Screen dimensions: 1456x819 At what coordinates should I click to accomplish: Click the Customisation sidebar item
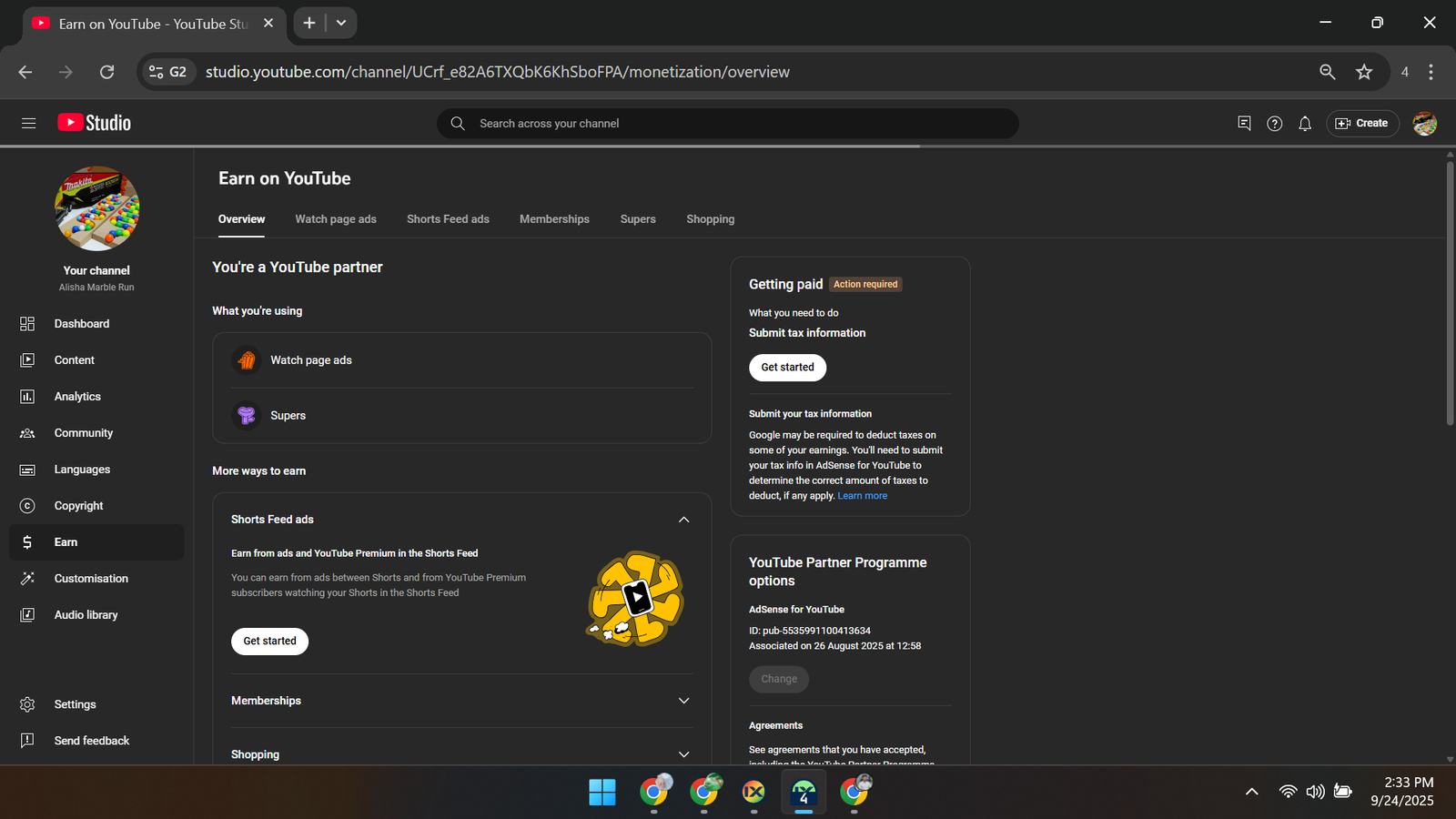[x=91, y=579]
